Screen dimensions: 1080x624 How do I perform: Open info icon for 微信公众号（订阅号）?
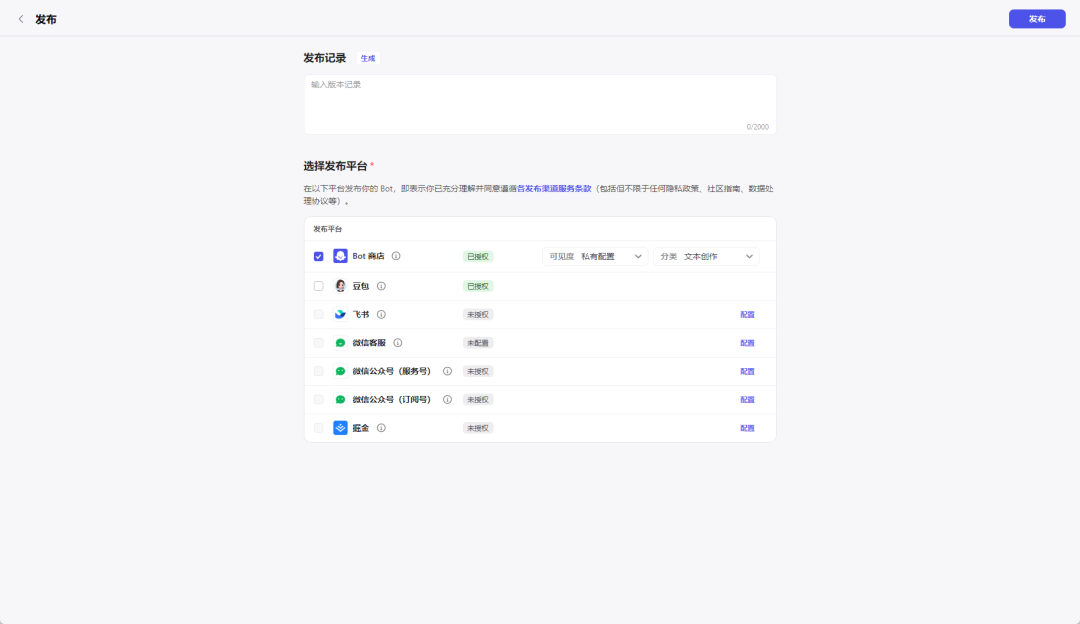pos(447,399)
